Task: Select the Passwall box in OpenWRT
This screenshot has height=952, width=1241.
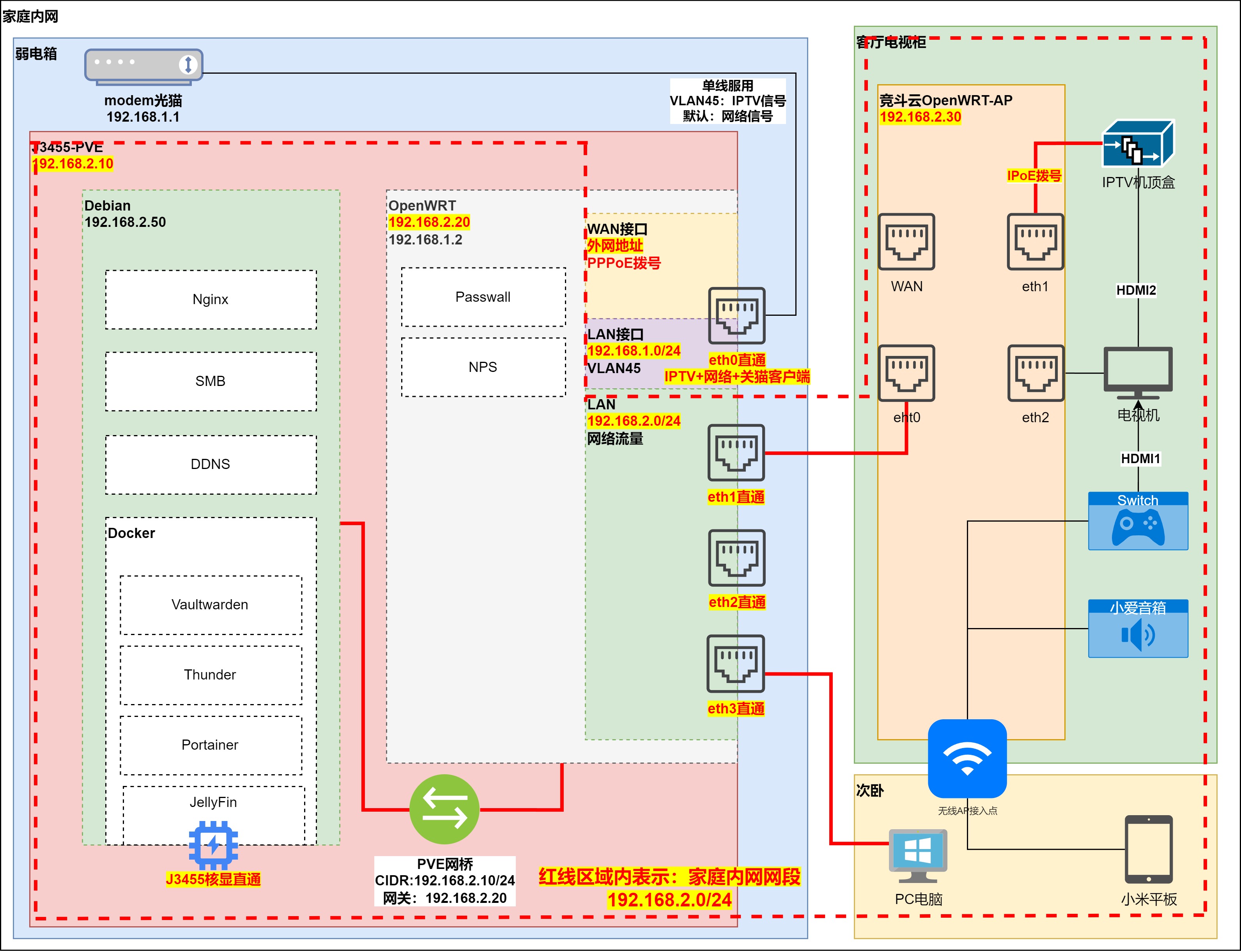Action: (x=483, y=297)
